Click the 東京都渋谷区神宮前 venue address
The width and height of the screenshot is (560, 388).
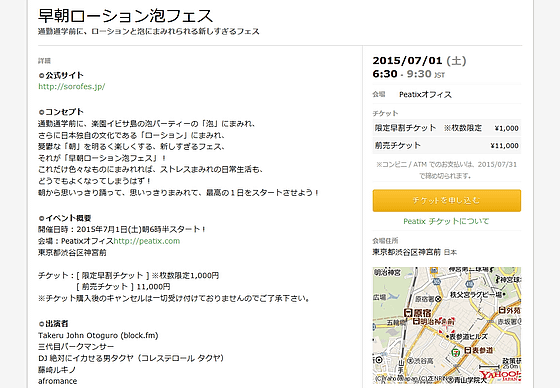click(x=406, y=252)
